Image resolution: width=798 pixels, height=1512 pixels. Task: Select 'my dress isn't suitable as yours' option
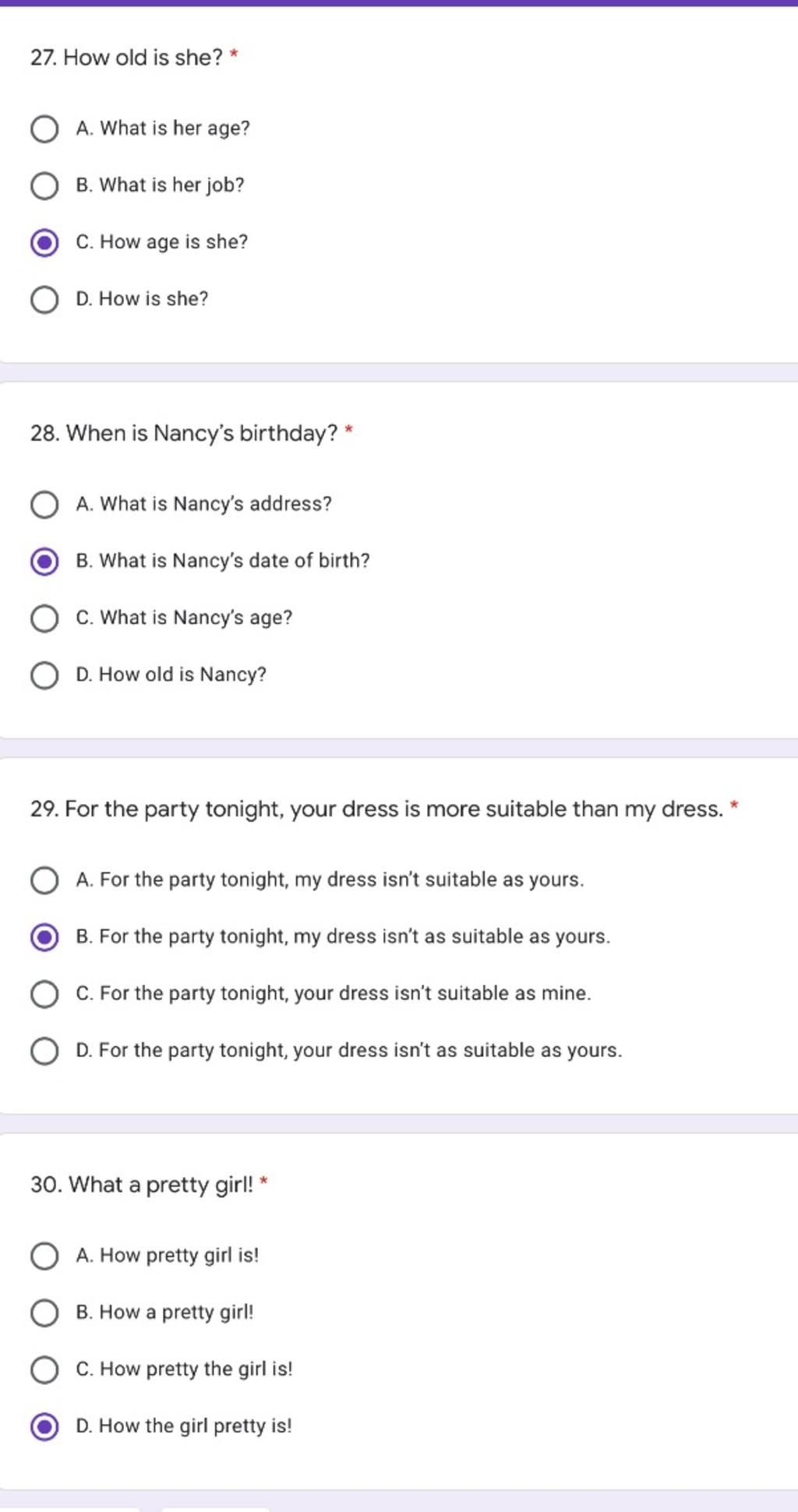tap(44, 879)
